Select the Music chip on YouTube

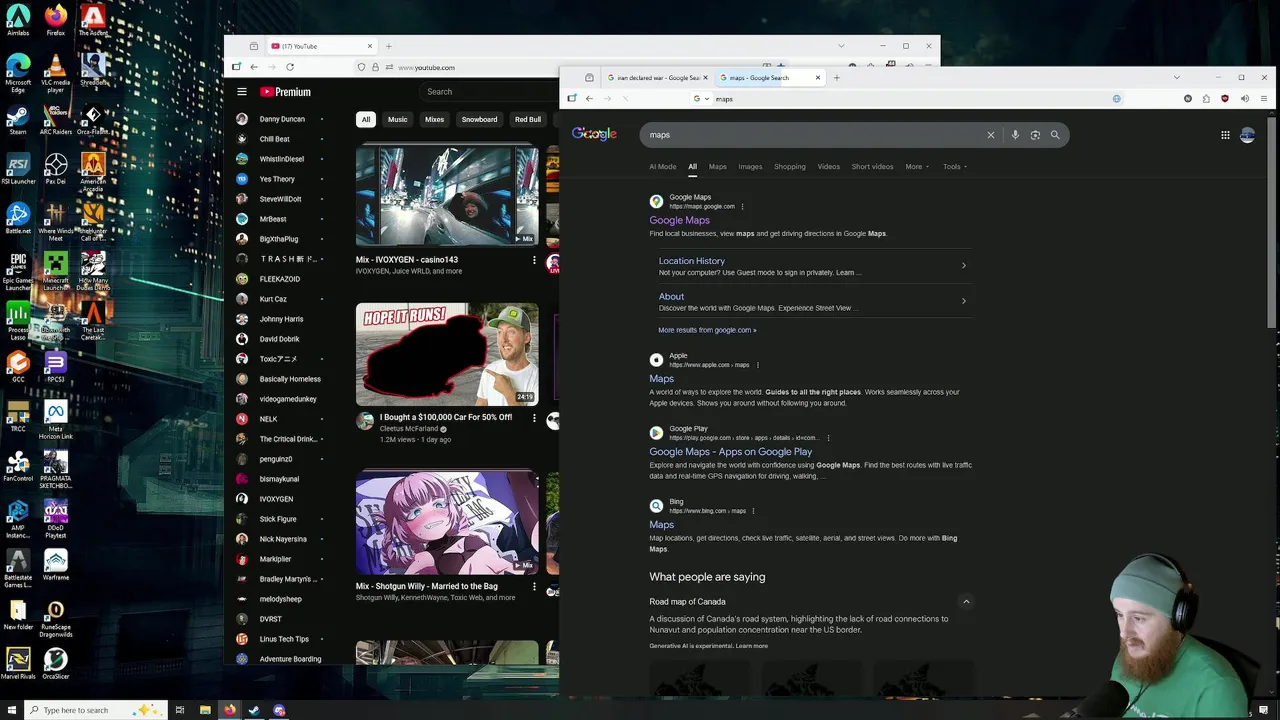397,119
